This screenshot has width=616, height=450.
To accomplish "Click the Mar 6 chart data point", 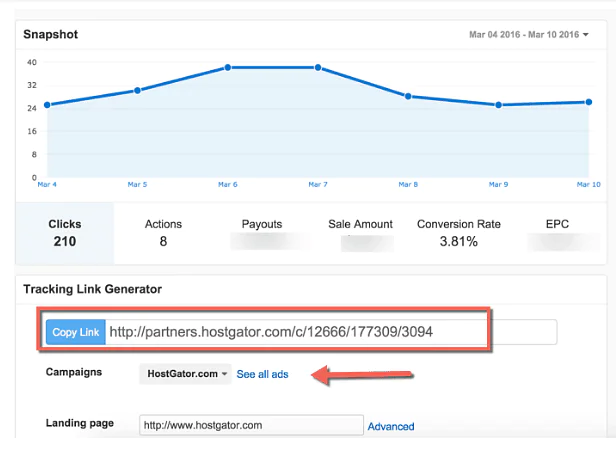I will click(x=228, y=67).
